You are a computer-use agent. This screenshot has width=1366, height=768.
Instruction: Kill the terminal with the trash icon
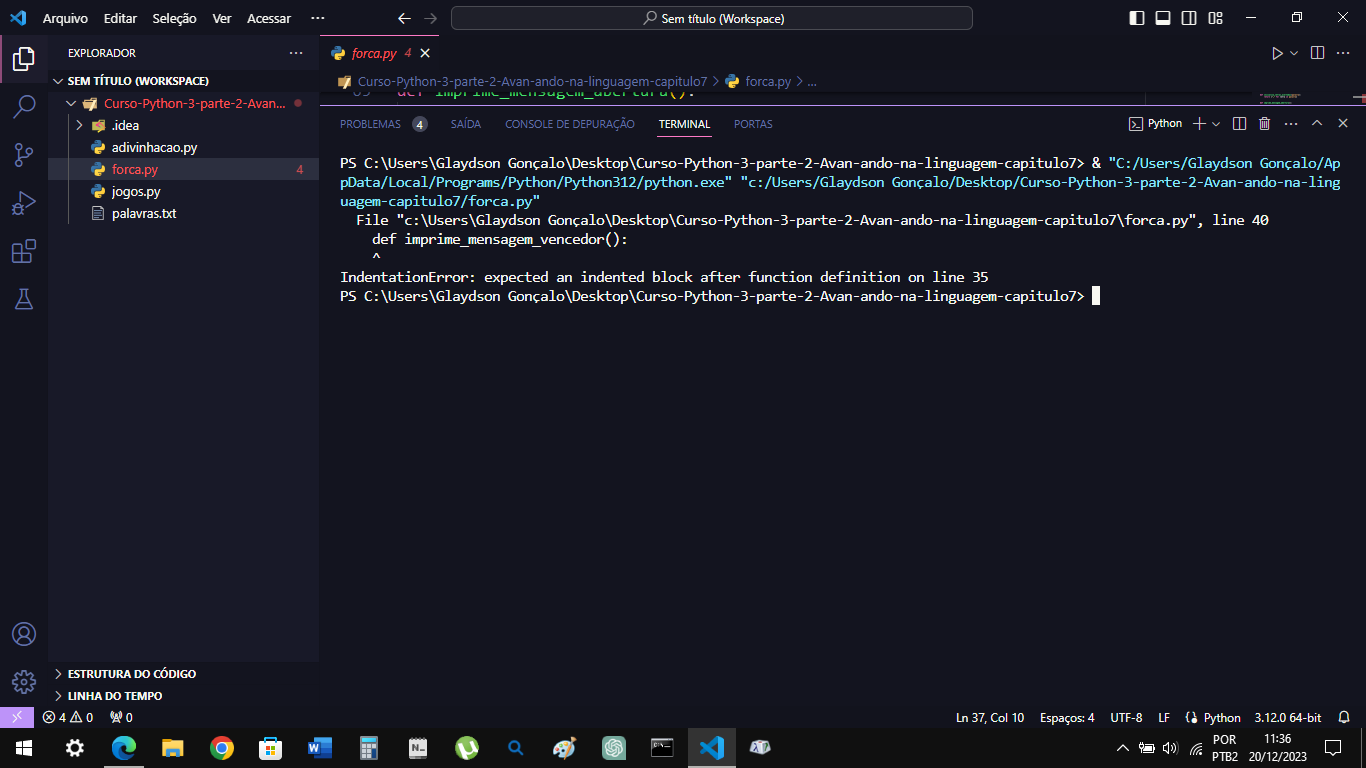[1264, 123]
